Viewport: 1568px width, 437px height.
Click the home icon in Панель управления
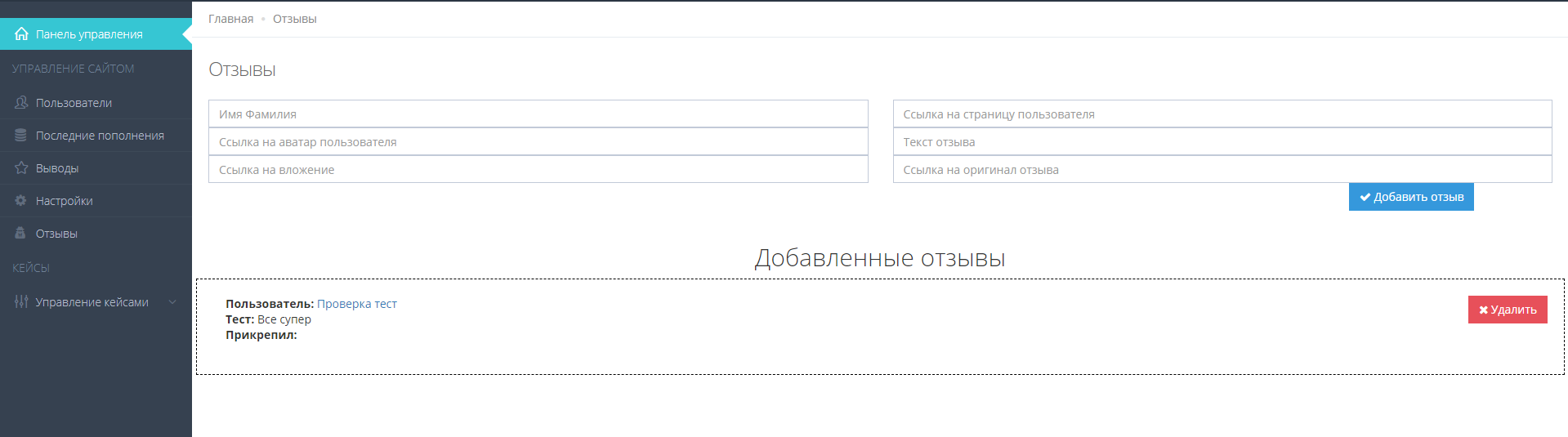[x=21, y=34]
